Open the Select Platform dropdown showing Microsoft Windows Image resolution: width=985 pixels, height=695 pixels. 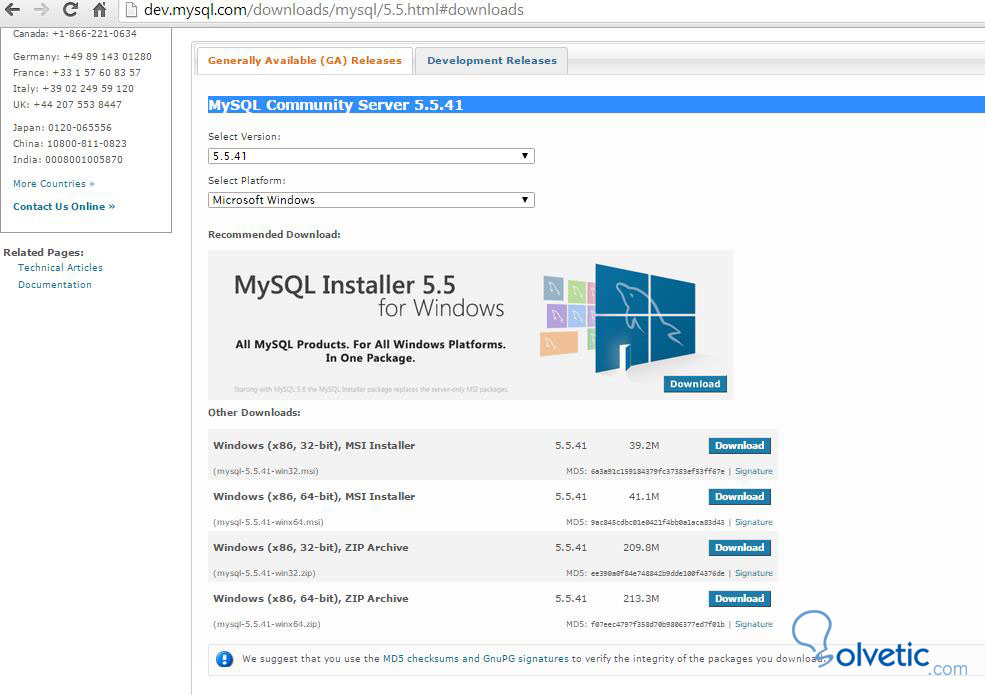(x=371, y=200)
